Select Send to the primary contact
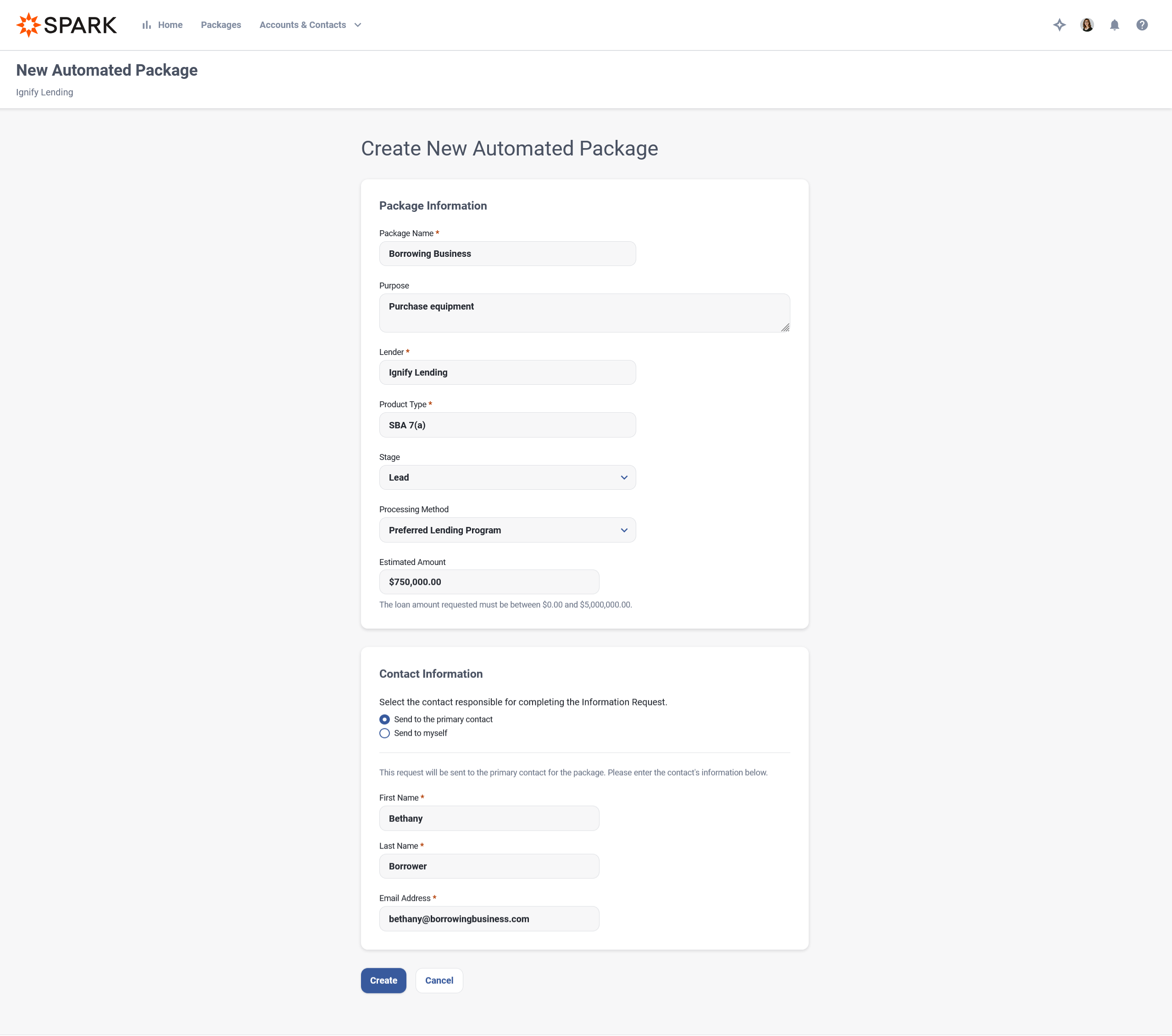The image size is (1172, 1036). point(384,719)
